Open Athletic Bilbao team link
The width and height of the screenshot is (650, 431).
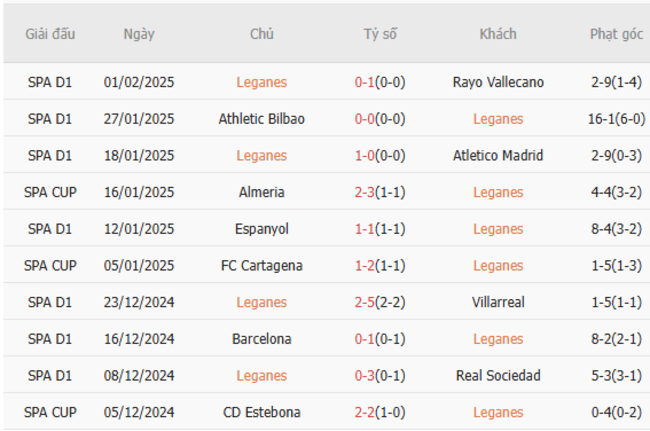pyautogui.click(x=262, y=119)
